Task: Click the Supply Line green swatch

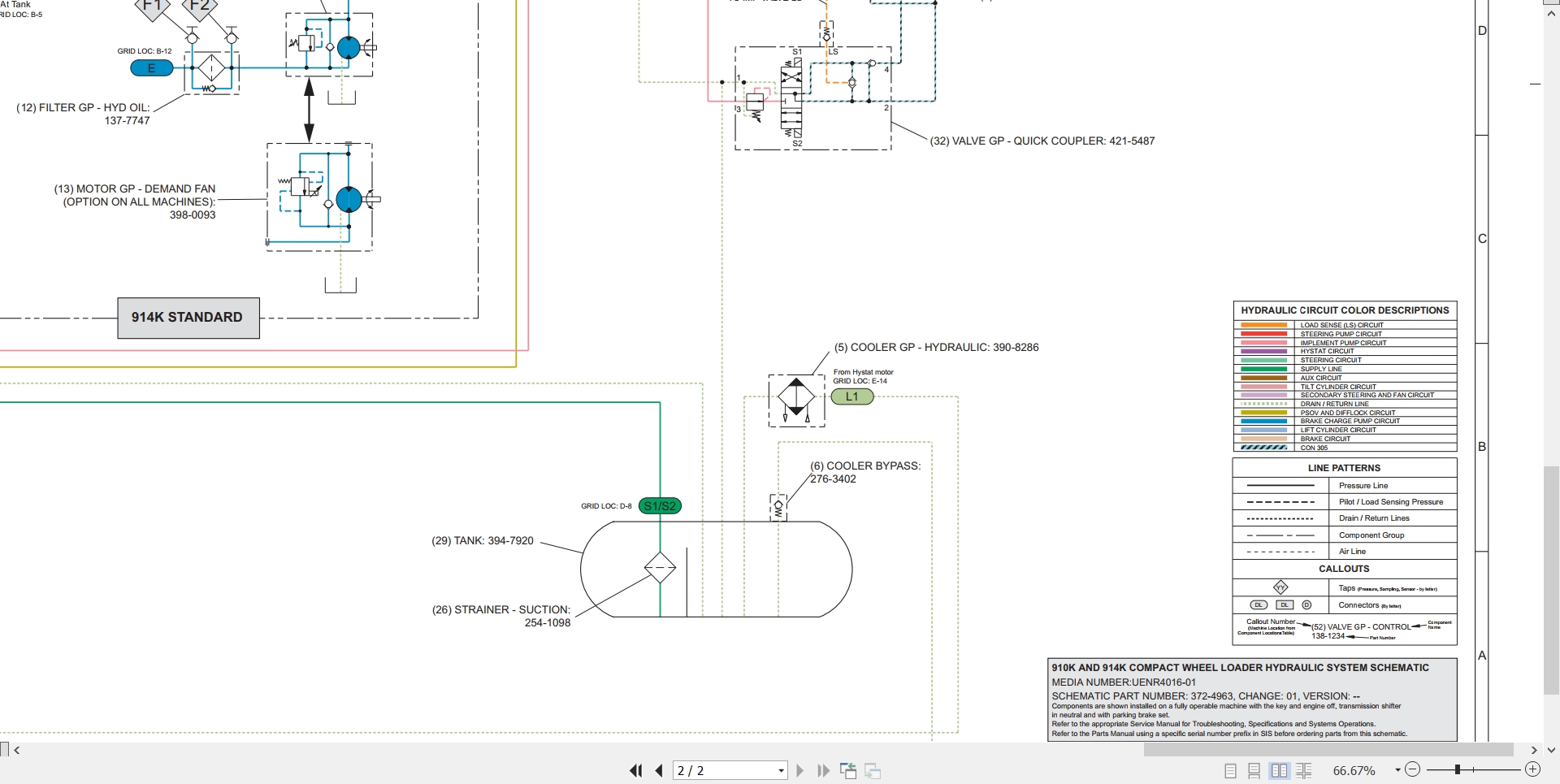Action: (1263, 369)
